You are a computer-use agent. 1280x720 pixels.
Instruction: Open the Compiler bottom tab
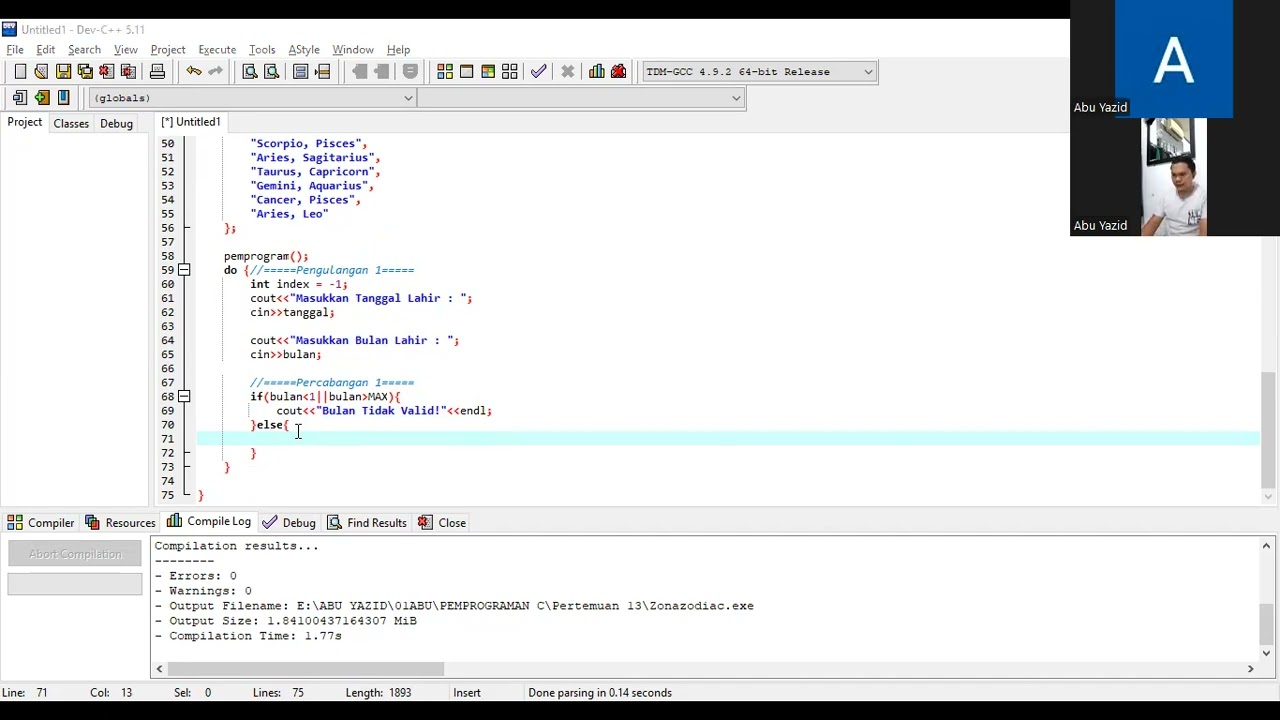[41, 522]
